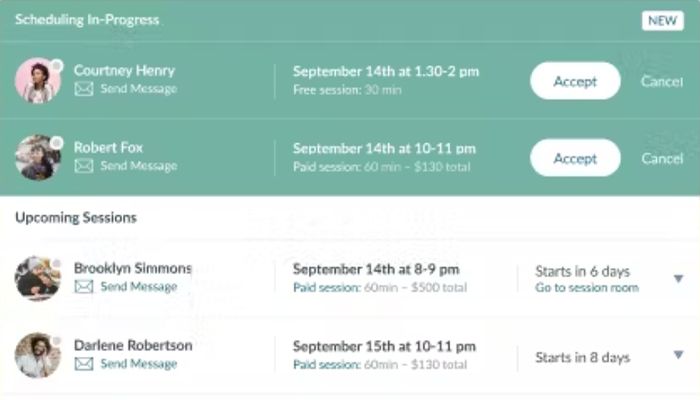Accept Robert Fox's session request
This screenshot has width=700, height=400.
(575, 158)
